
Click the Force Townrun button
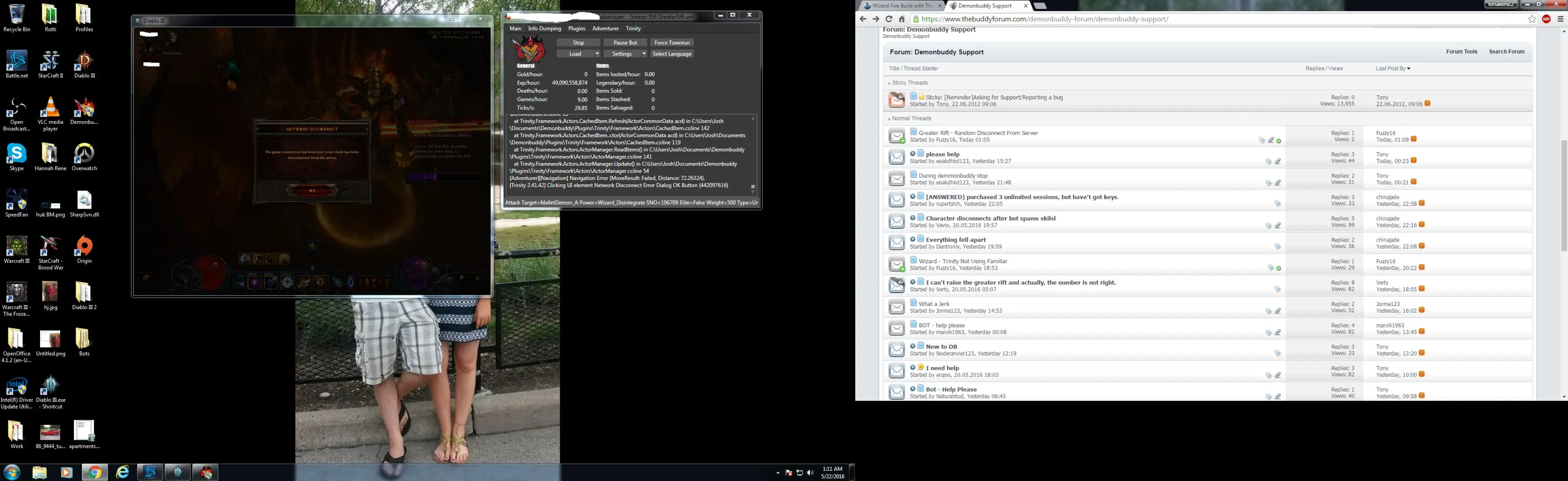[671, 43]
